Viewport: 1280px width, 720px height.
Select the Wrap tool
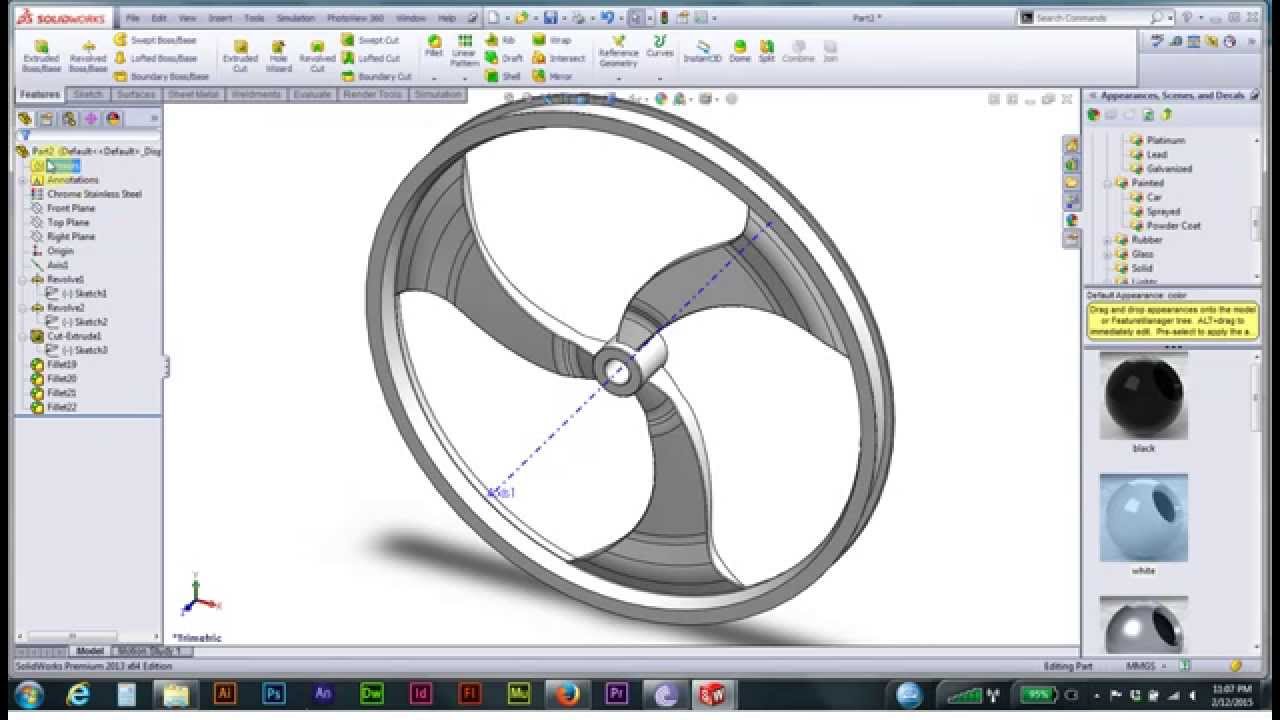[x=552, y=40]
